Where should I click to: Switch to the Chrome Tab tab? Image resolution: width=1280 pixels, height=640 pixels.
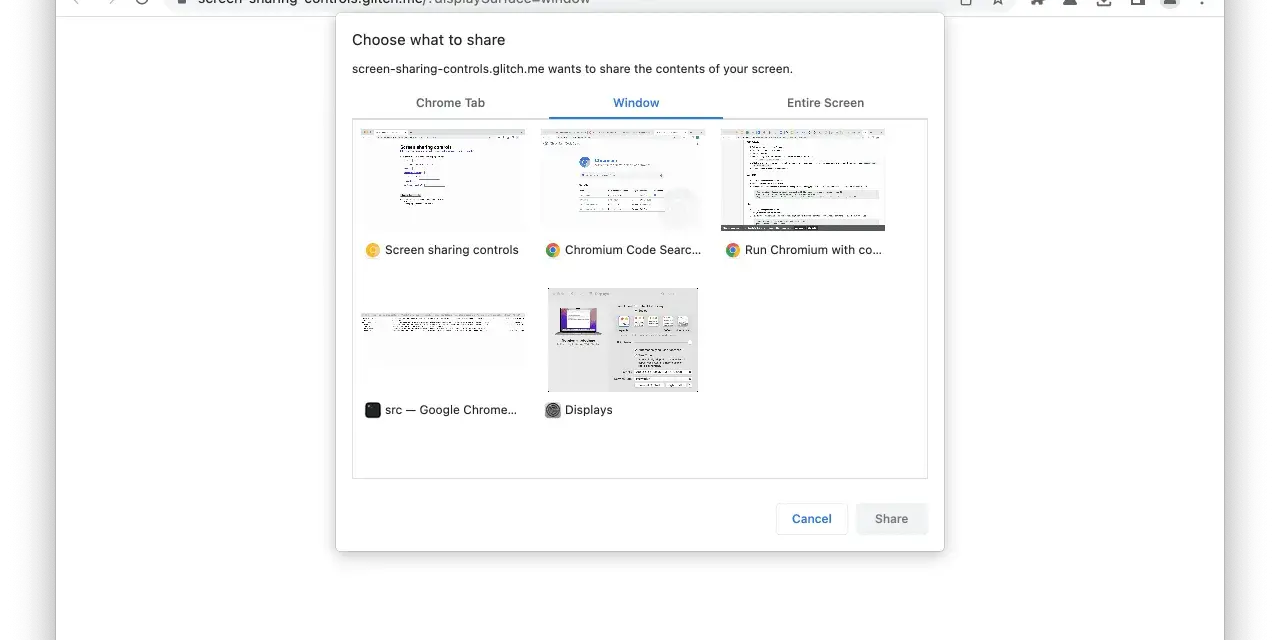450,103
